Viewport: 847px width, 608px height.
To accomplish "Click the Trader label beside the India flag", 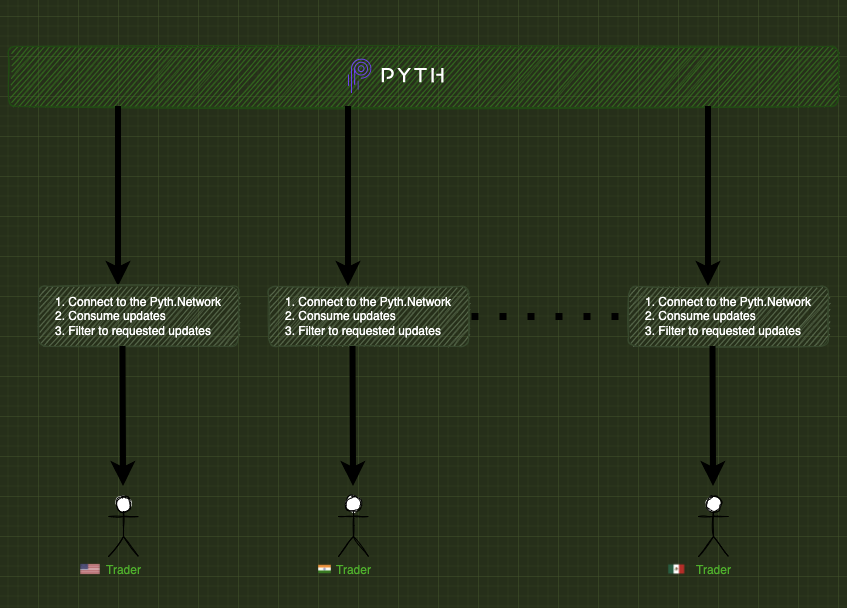I will (x=353, y=570).
